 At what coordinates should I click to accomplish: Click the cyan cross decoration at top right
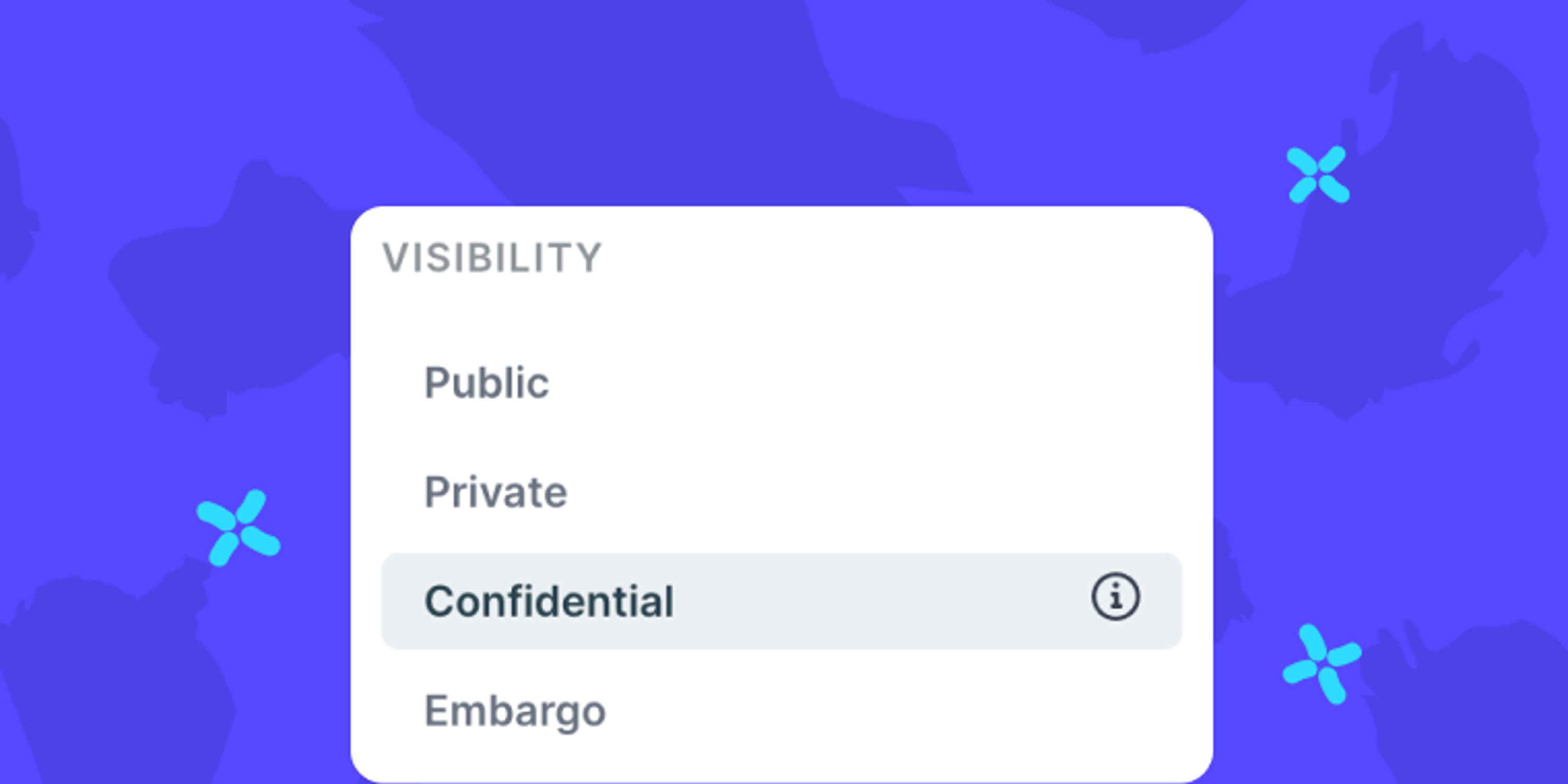(1318, 174)
